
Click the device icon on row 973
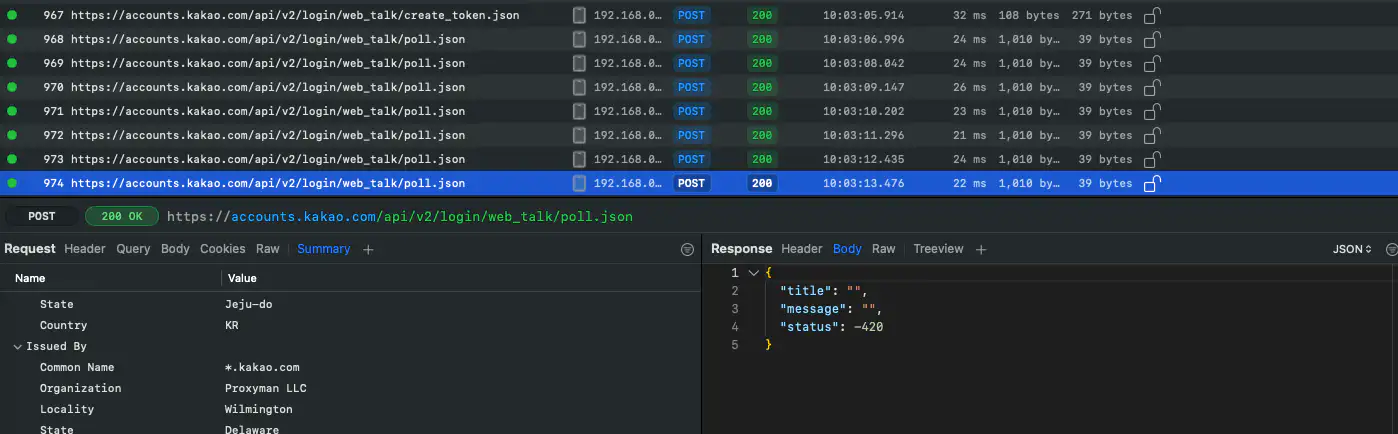tap(580, 159)
